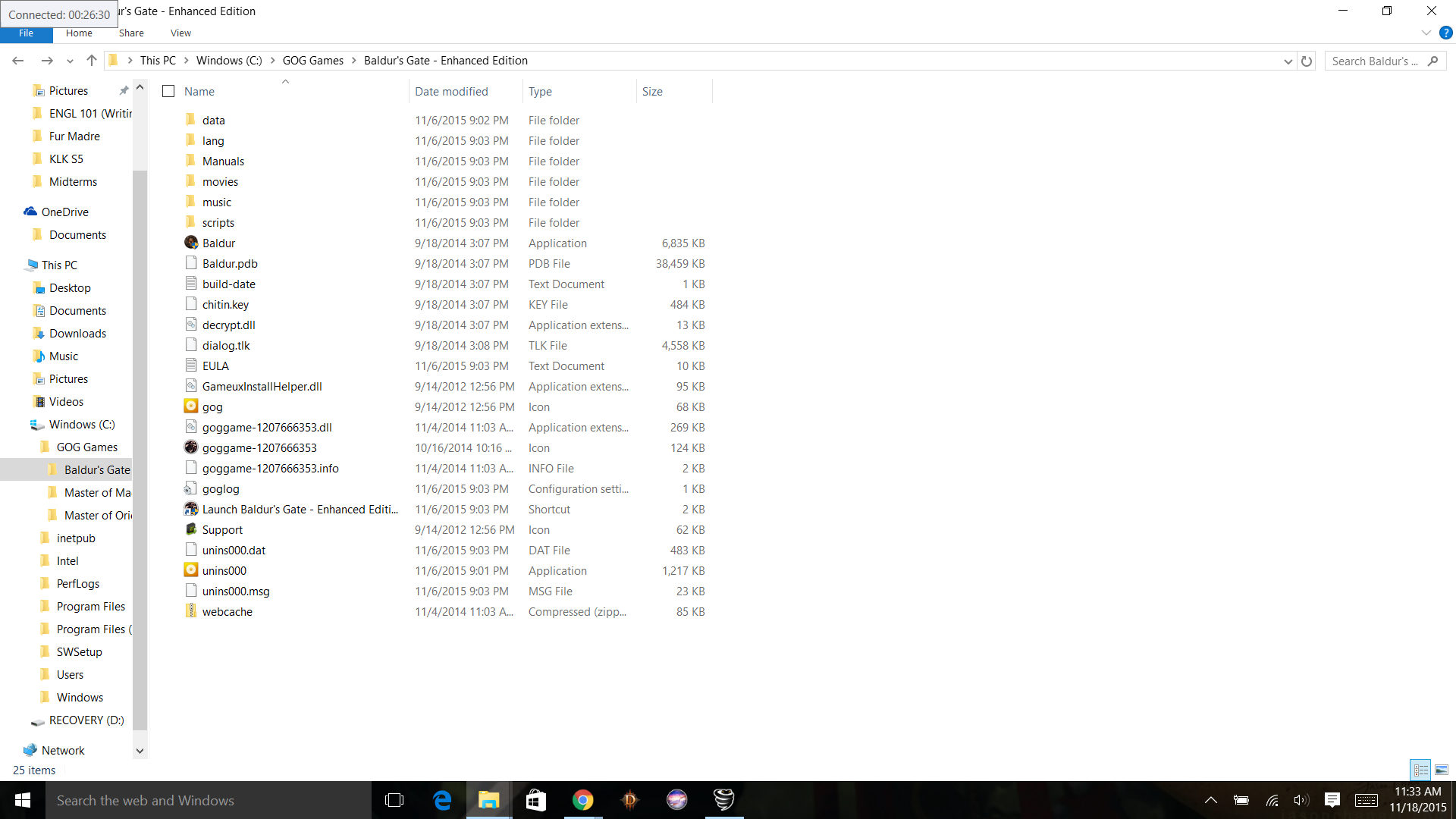1456x819 pixels.
Task: Toggle the select-all items checkbox
Action: coord(168,91)
